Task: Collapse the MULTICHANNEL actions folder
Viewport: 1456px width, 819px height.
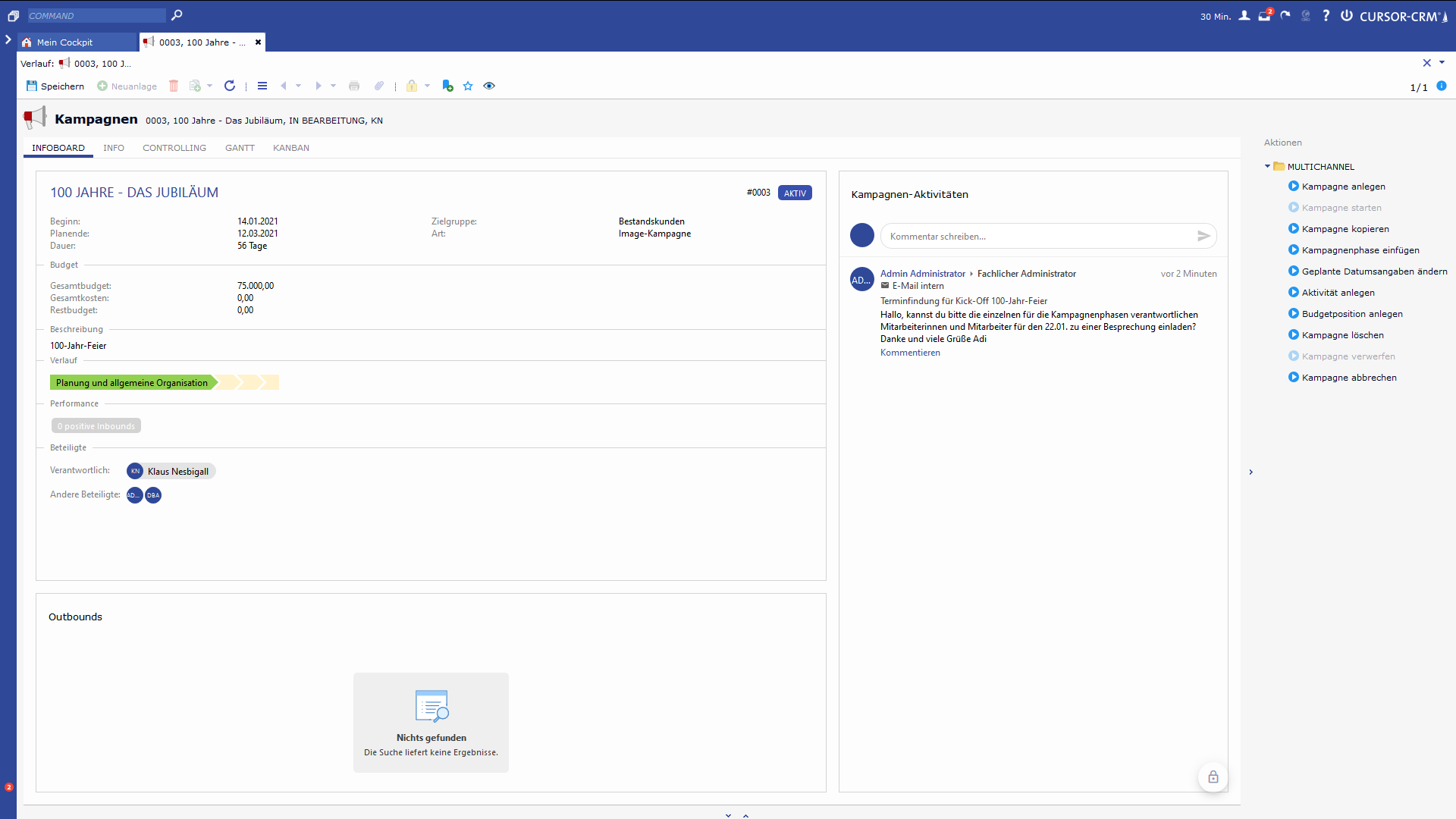Action: point(1267,167)
